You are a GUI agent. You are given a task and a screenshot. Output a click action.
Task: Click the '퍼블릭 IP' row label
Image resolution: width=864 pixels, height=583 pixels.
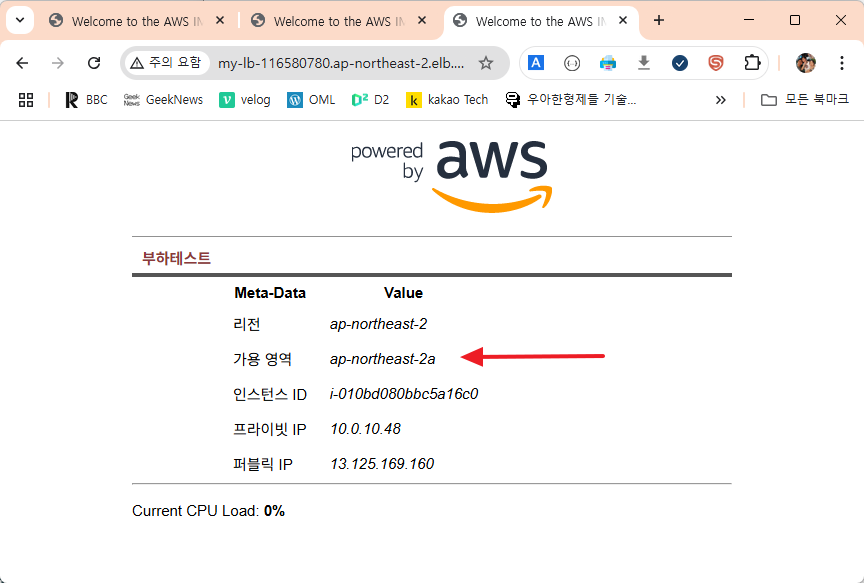(x=263, y=465)
